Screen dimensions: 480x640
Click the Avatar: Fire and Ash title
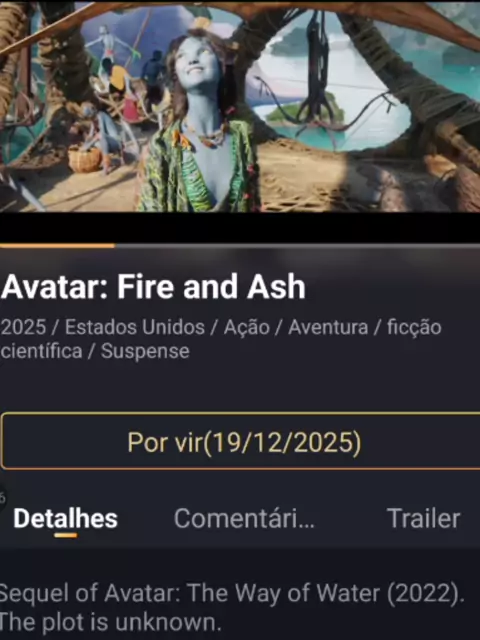click(153, 287)
